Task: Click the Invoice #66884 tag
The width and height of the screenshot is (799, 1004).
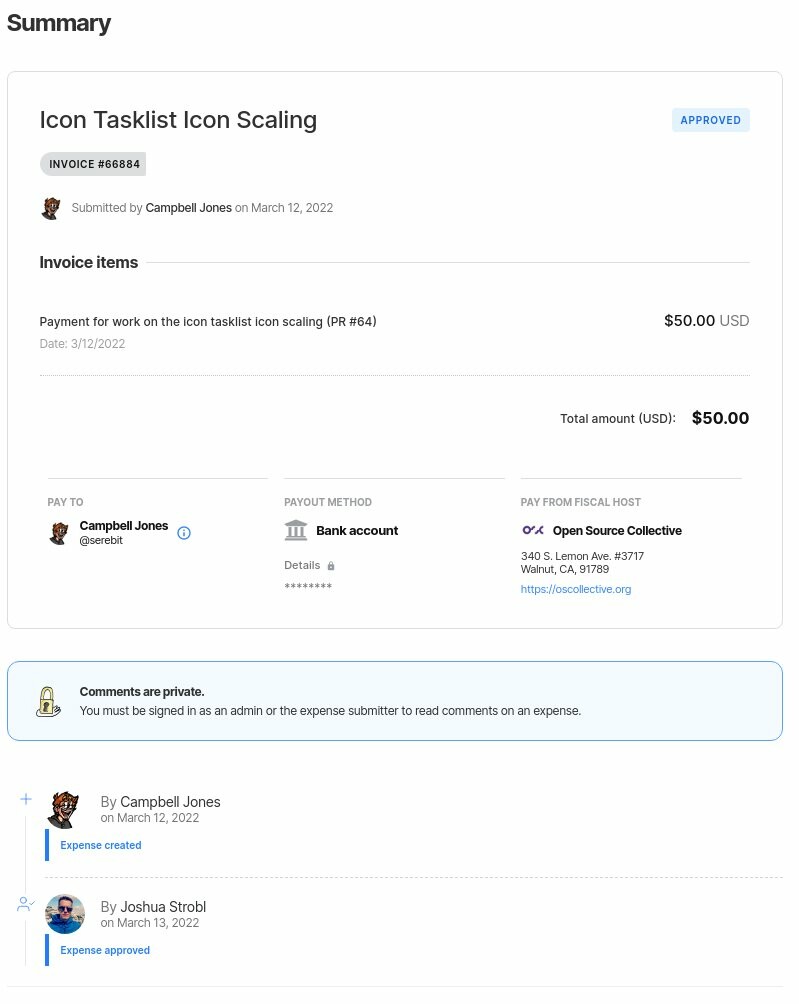Action: (x=95, y=164)
